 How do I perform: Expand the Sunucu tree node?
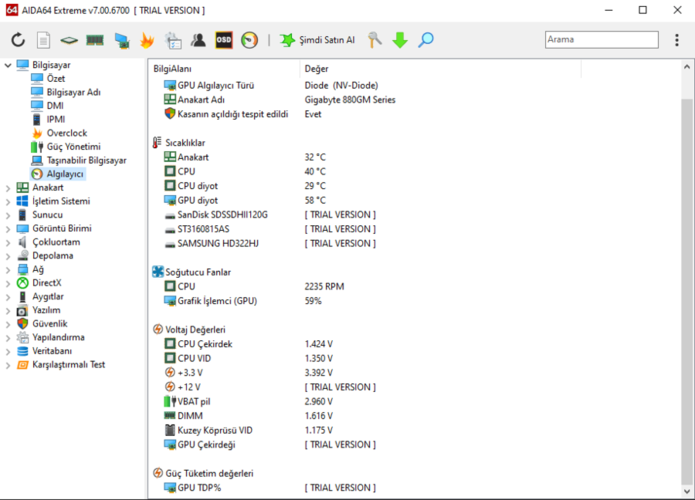click(x=8, y=215)
